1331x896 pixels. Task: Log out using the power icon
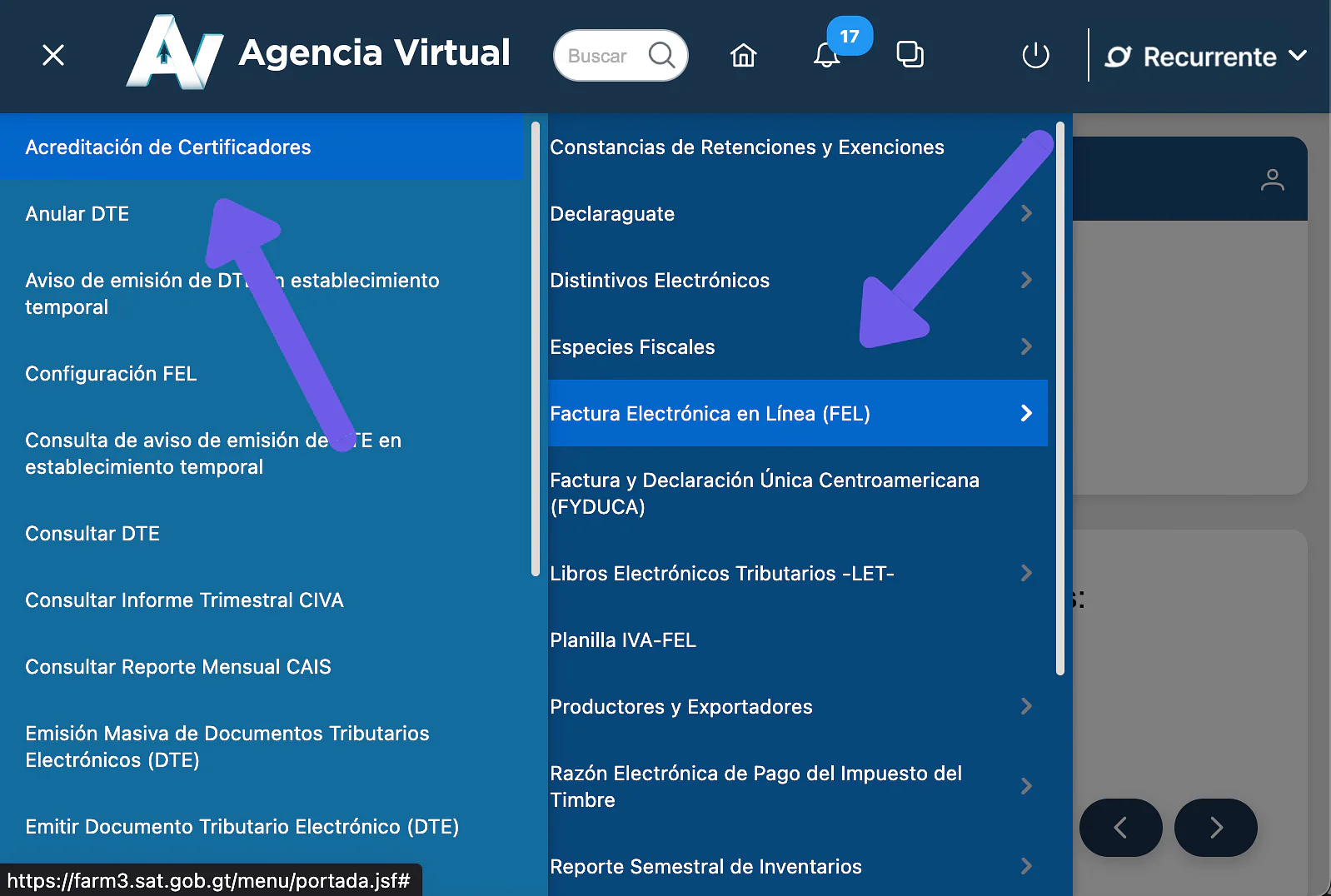pos(1035,55)
